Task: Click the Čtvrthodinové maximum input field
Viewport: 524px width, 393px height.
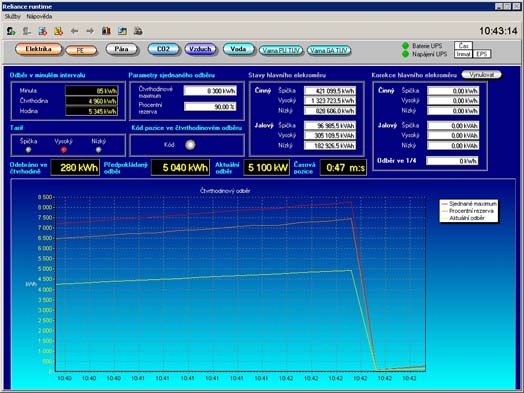Action: click(x=210, y=91)
